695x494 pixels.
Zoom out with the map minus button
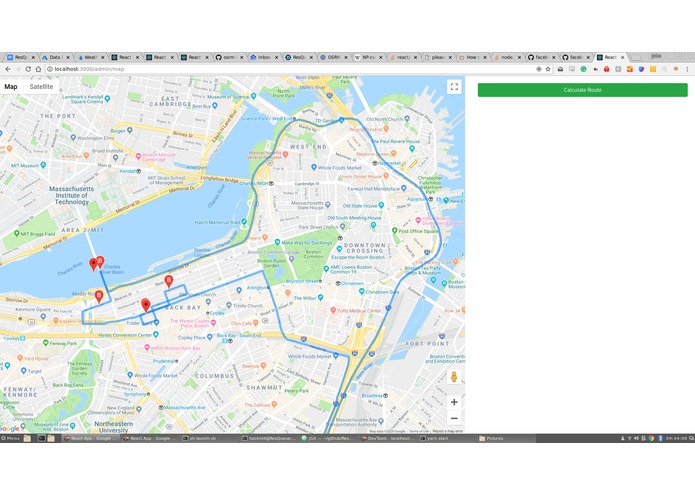[454, 418]
